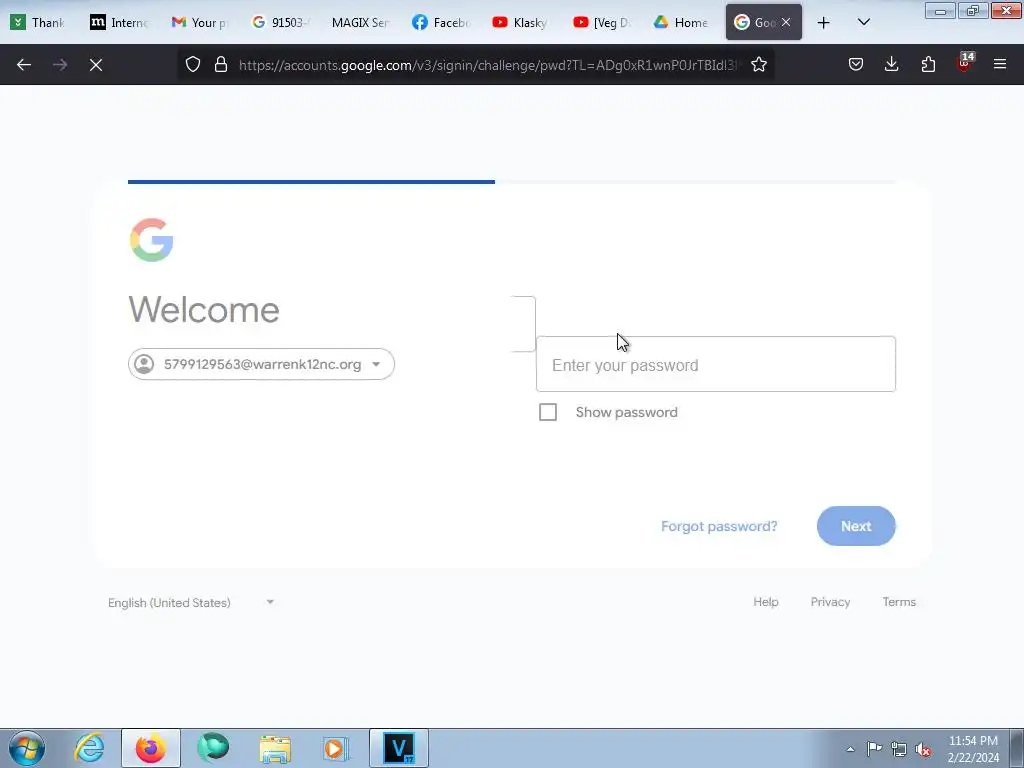Image resolution: width=1024 pixels, height=768 pixels.
Task: Click the muted volume tray icon
Action: (x=923, y=749)
